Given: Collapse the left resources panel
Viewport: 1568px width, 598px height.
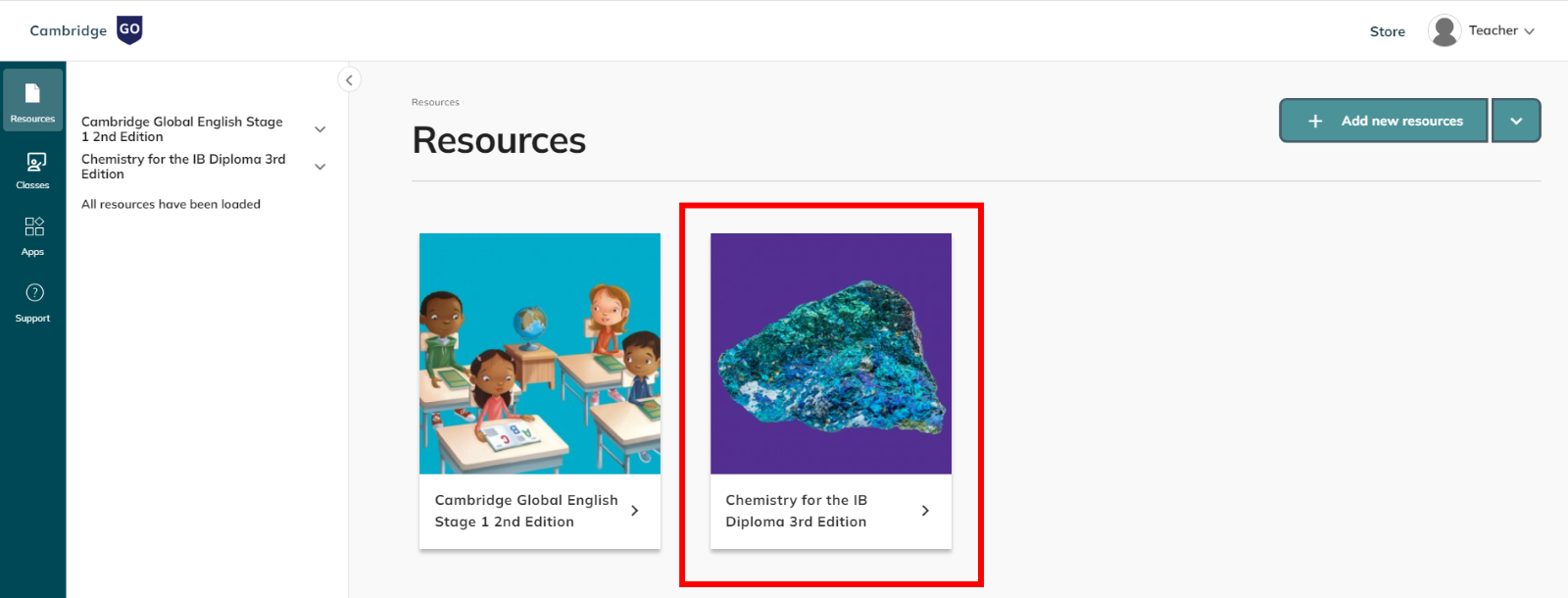Looking at the screenshot, I should [348, 78].
